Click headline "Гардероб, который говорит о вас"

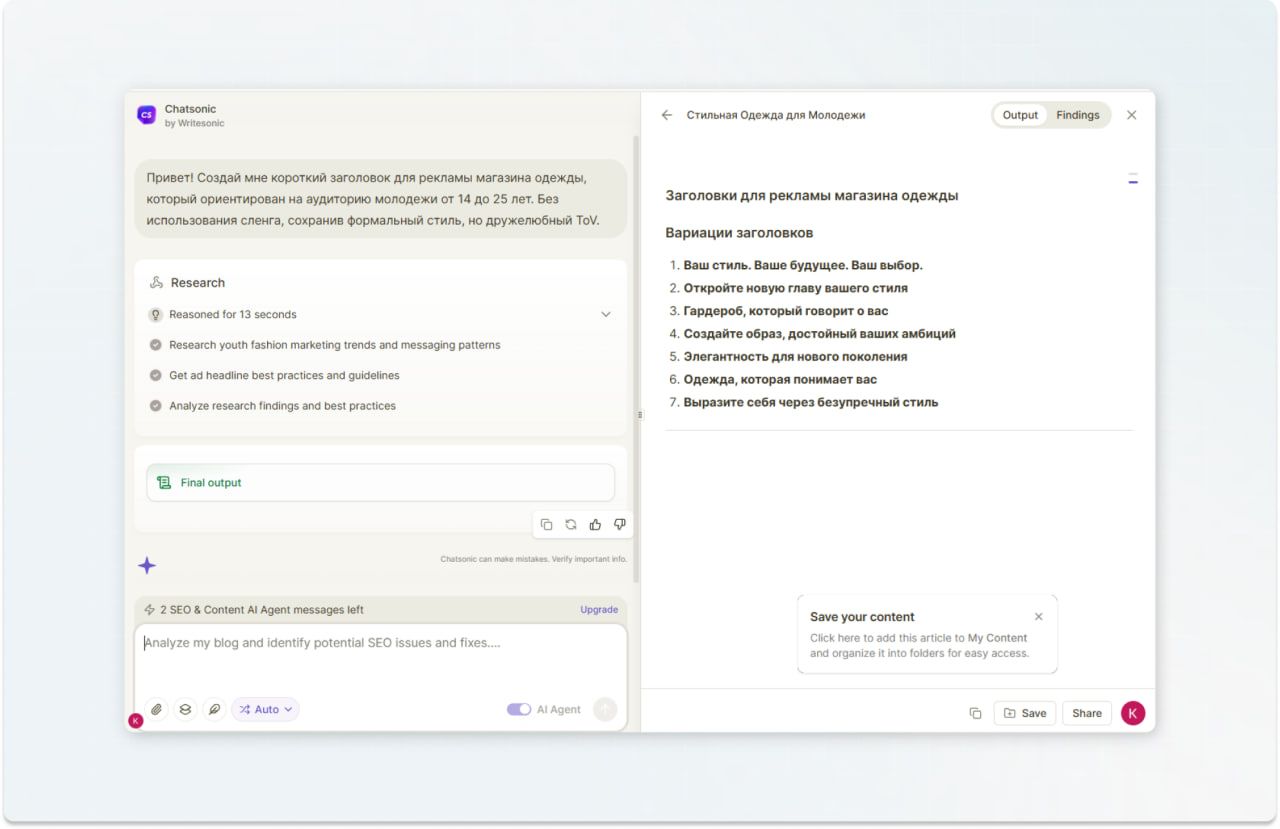click(x=786, y=311)
